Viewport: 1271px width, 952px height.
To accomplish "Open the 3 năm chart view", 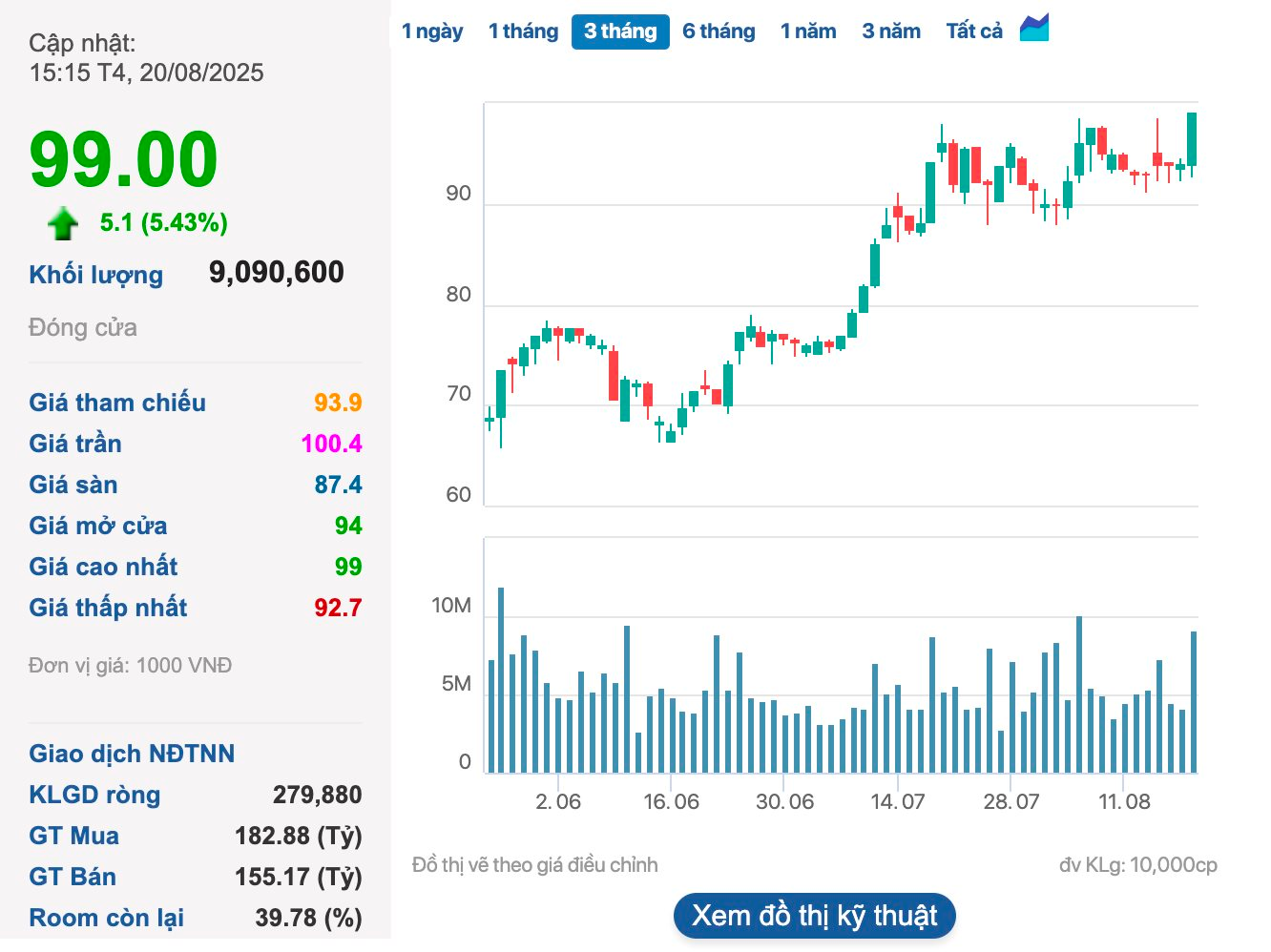I will click(891, 31).
